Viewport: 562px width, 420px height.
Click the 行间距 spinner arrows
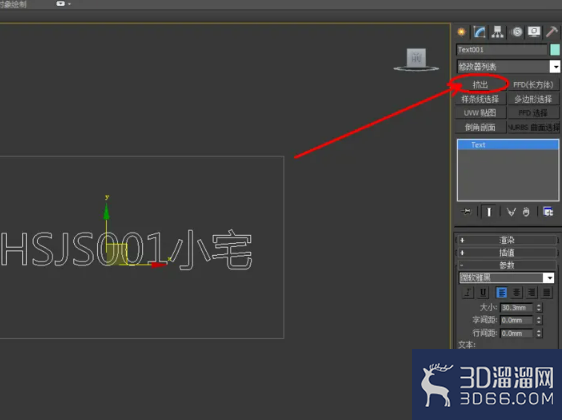click(x=539, y=333)
